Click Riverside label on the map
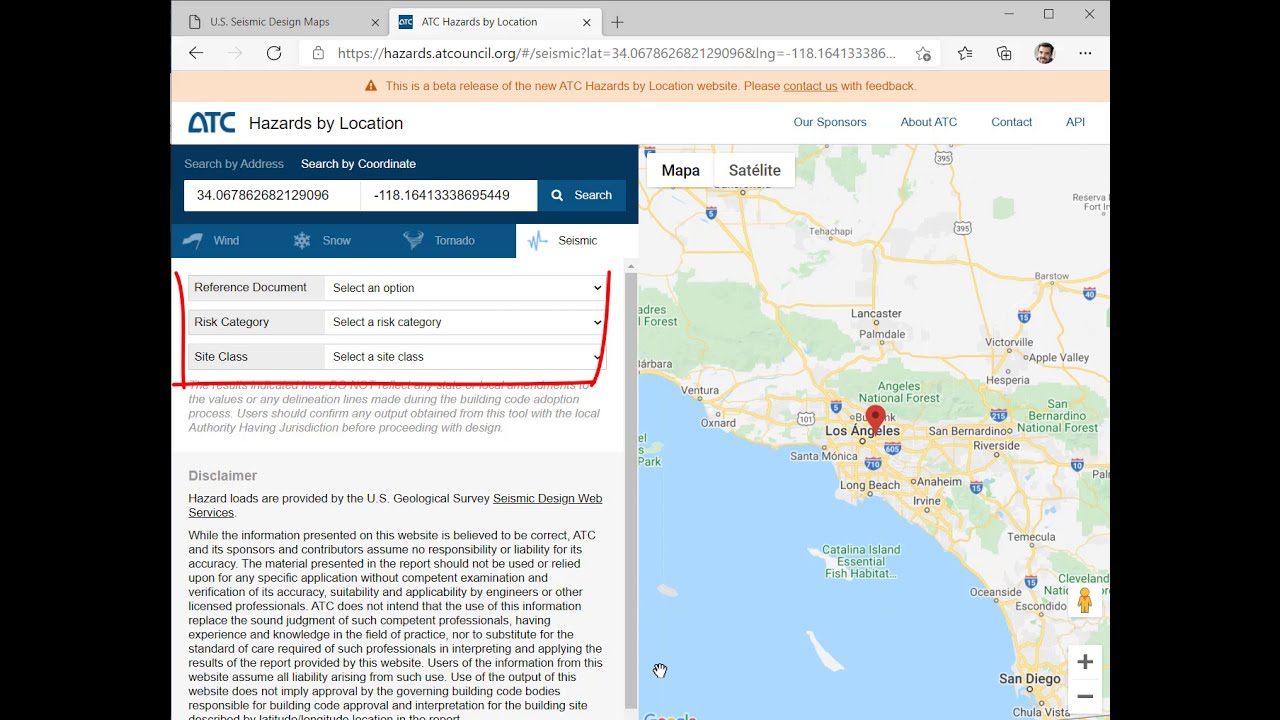The image size is (1280, 720). tap(996, 446)
